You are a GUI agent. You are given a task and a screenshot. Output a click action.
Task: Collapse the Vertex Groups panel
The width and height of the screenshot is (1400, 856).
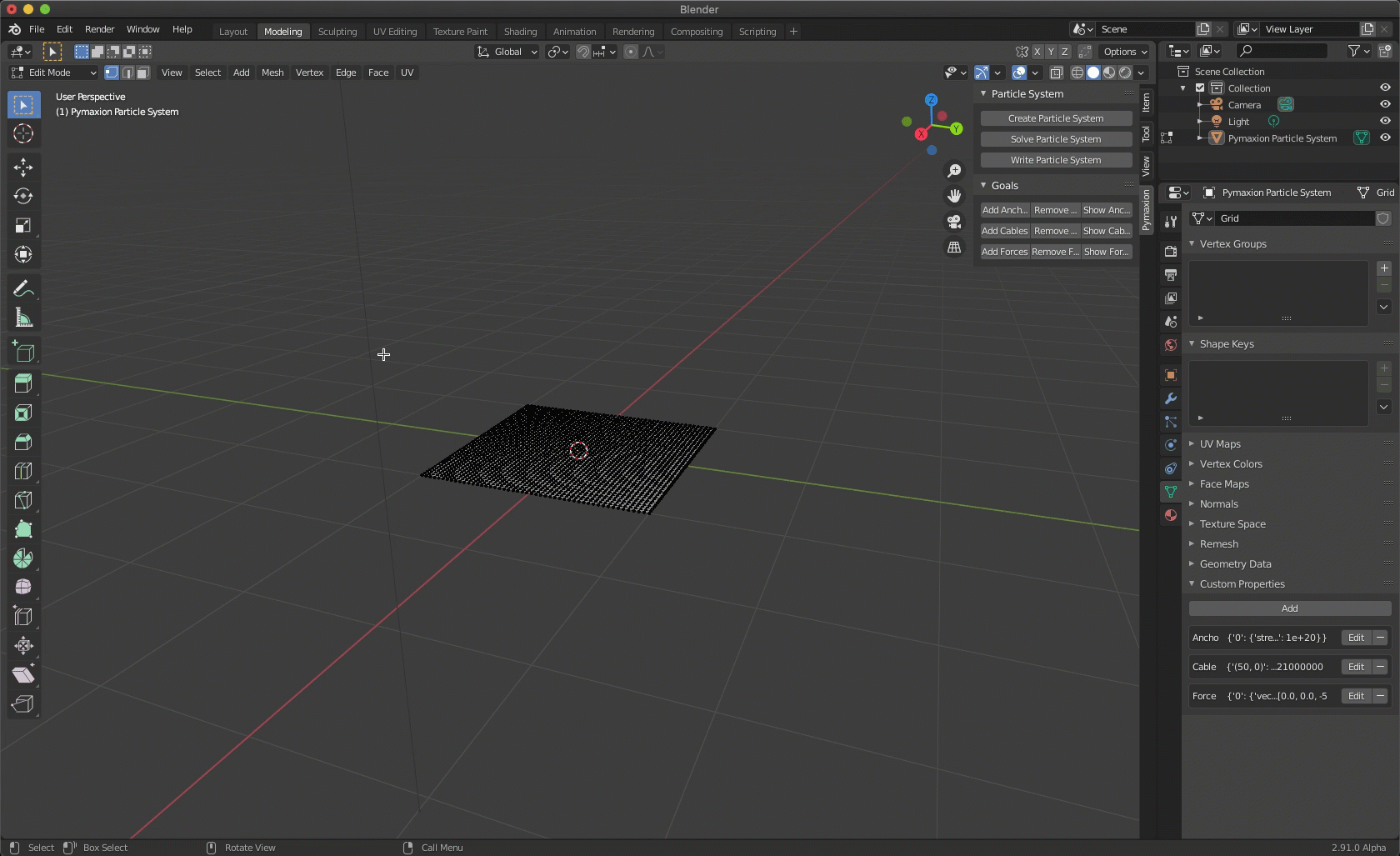tap(1232, 244)
